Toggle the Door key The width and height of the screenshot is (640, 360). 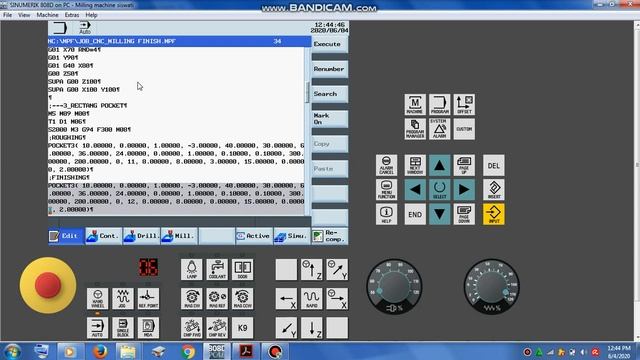(x=242, y=269)
